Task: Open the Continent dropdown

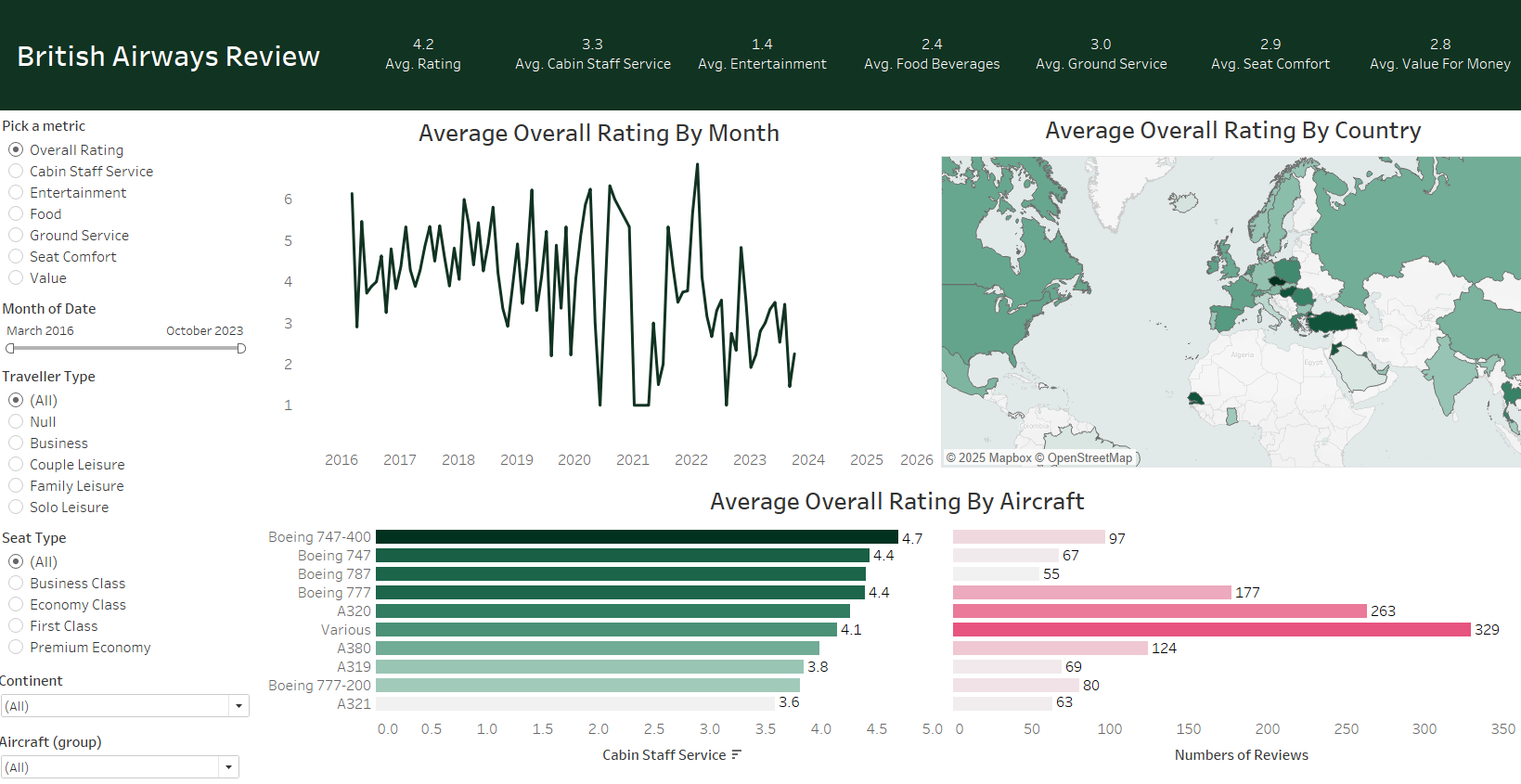Action: click(238, 706)
